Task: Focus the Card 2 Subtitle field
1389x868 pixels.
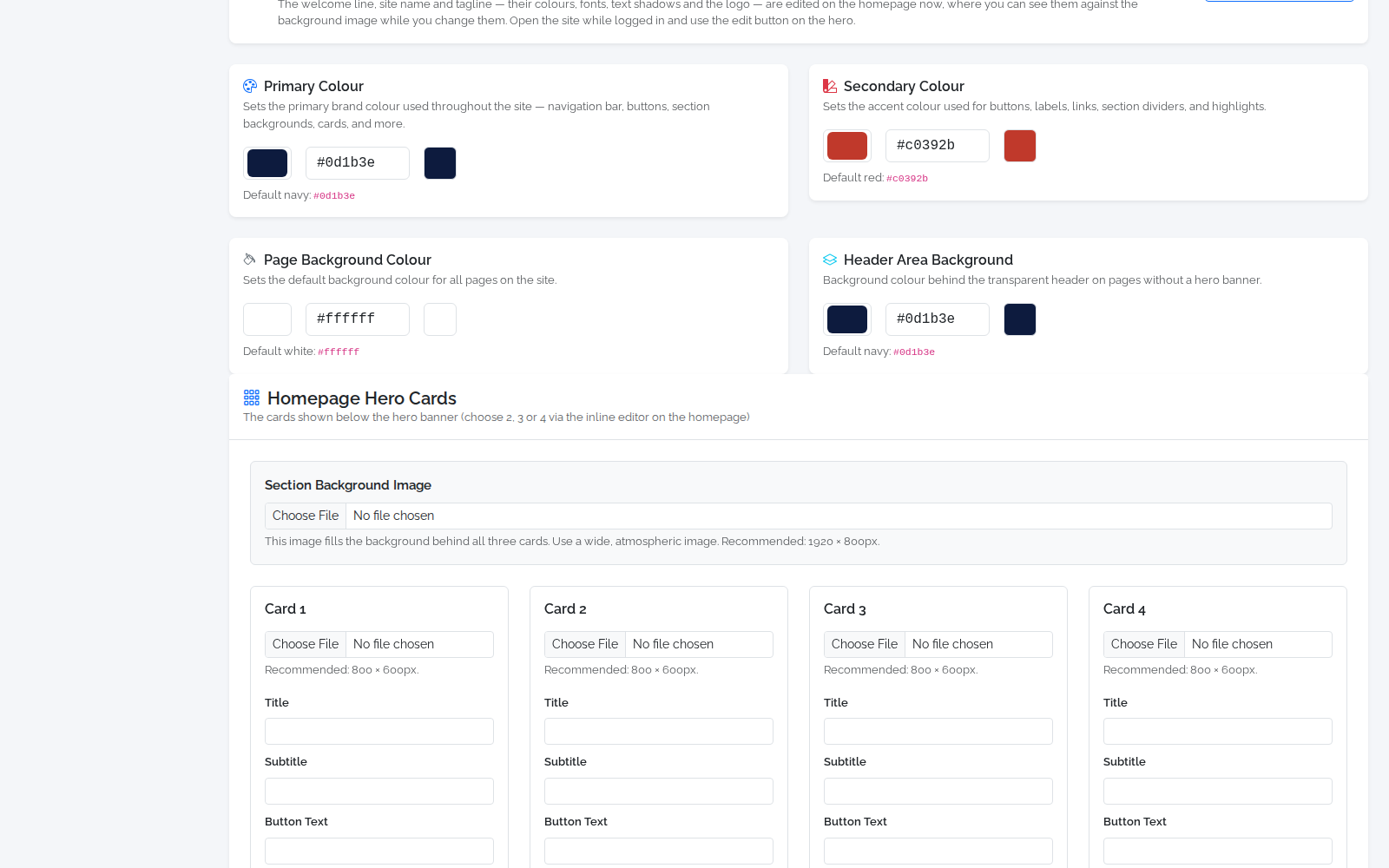Action: 659,791
